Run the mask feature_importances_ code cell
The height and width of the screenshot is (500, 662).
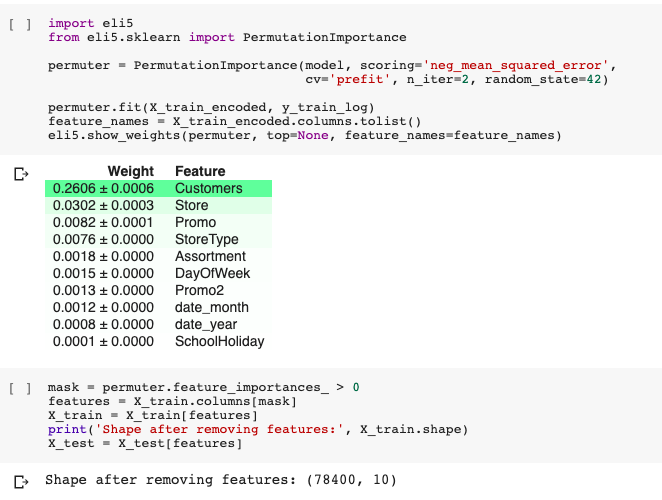point(20,388)
